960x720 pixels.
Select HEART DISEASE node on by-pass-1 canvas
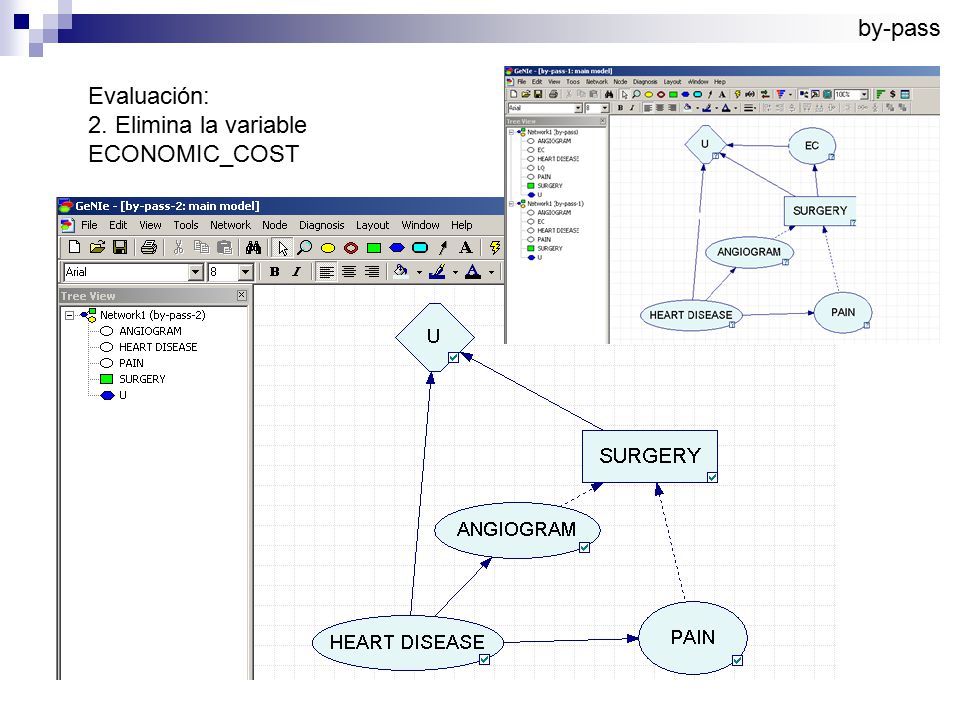pyautogui.click(x=691, y=315)
